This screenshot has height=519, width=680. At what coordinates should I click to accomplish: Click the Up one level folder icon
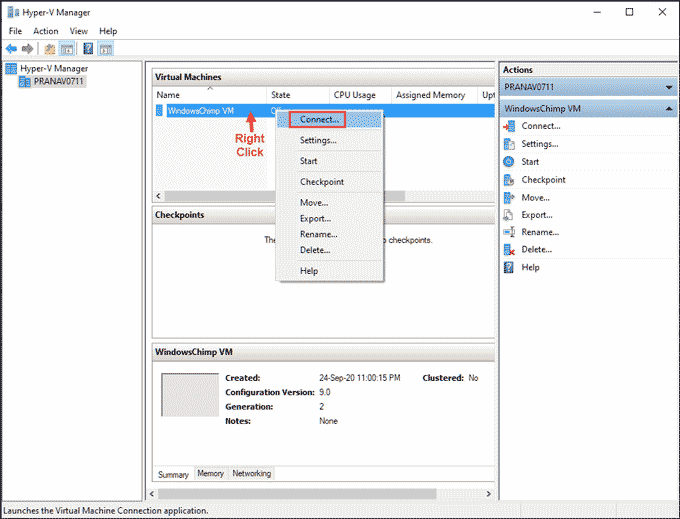pyautogui.click(x=50, y=49)
